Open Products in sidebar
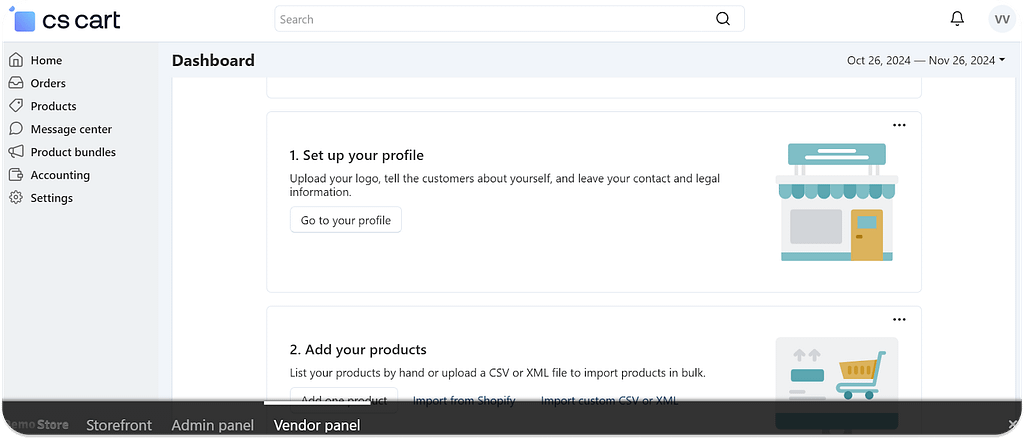Screen dimensions: 1024x439 pyautogui.click(x=54, y=106)
